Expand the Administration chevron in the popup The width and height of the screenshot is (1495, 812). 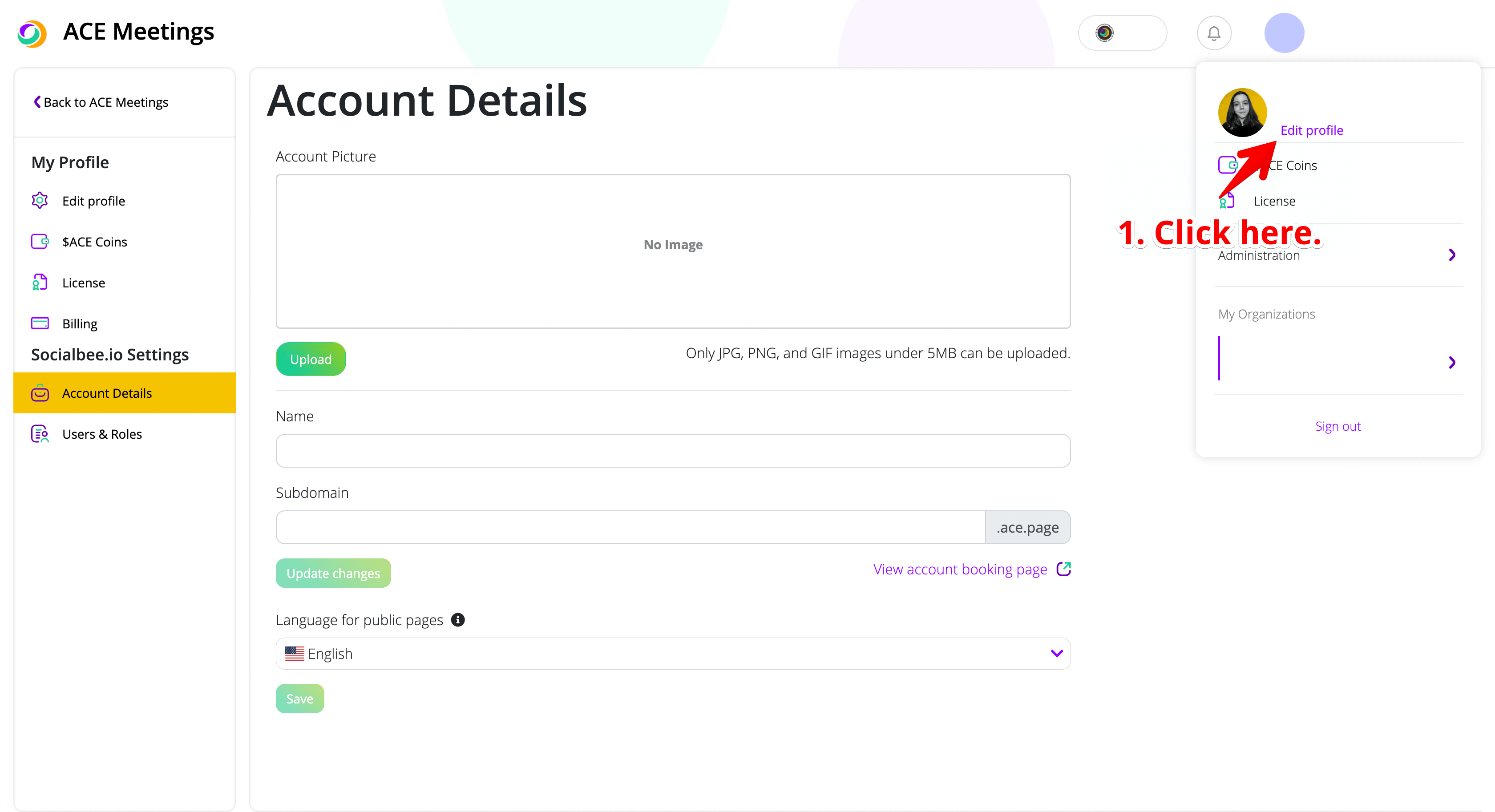1451,255
